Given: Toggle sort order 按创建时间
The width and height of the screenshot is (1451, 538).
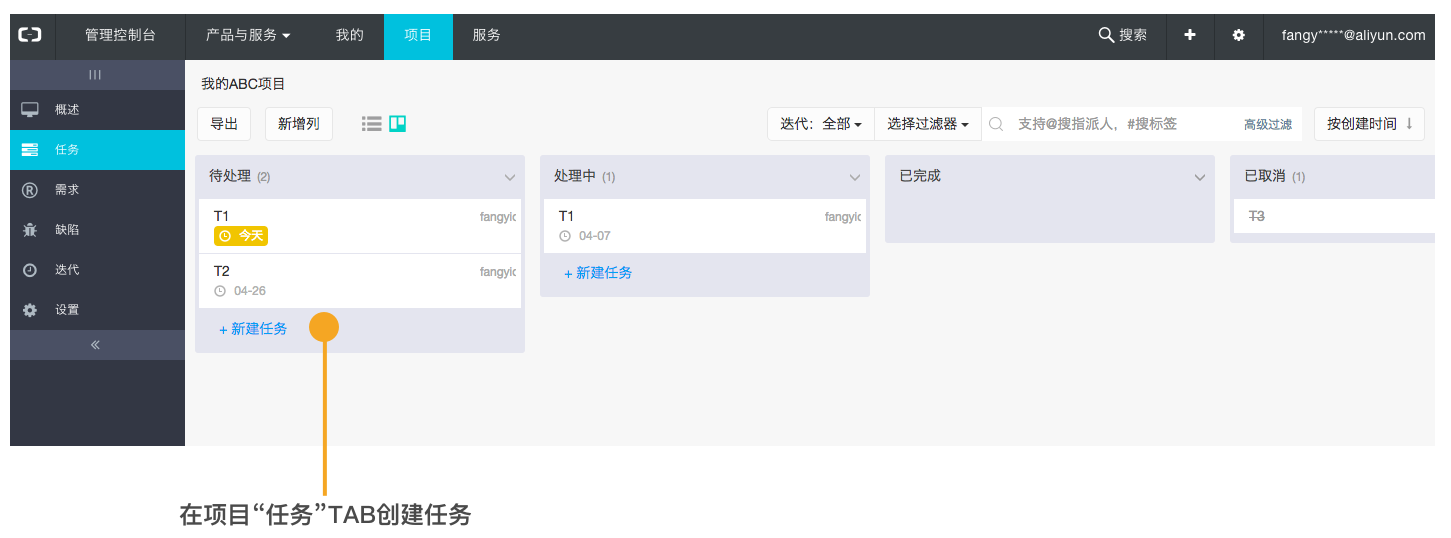Looking at the screenshot, I should pyautogui.click(x=1369, y=124).
